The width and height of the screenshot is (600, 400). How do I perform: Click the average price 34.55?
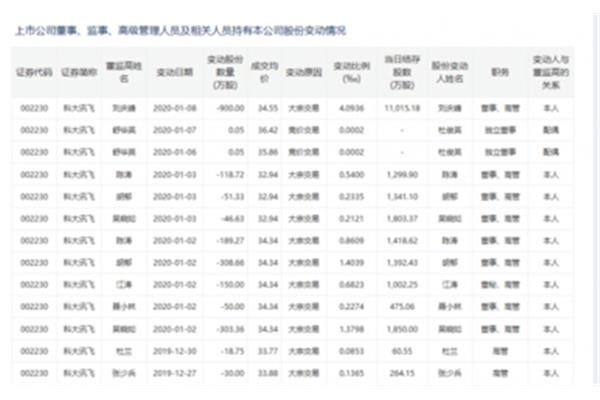coord(268,108)
